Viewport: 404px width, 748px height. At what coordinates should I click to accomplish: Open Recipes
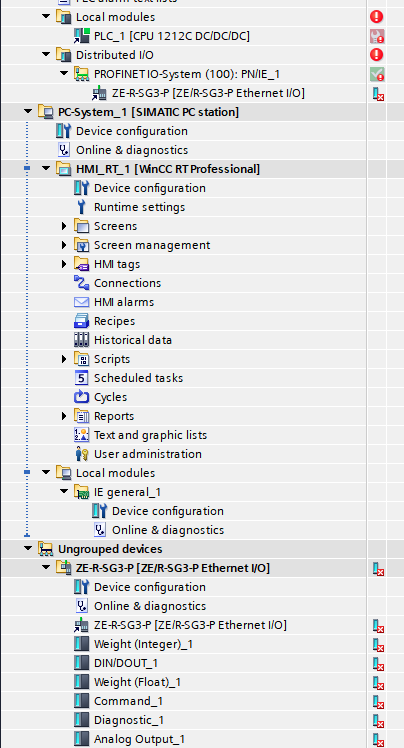(114, 321)
